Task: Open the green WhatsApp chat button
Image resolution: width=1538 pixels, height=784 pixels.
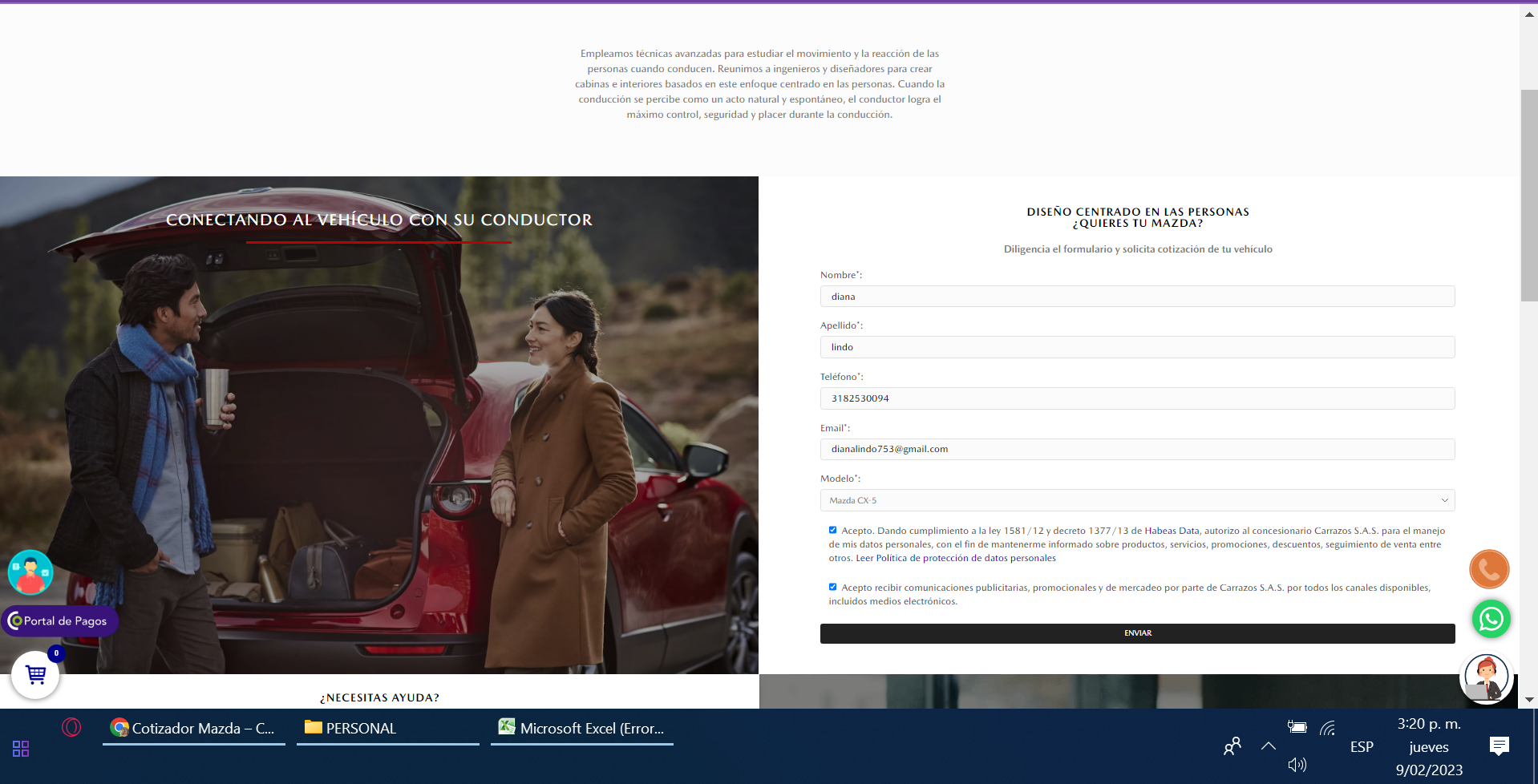Action: tap(1491, 619)
